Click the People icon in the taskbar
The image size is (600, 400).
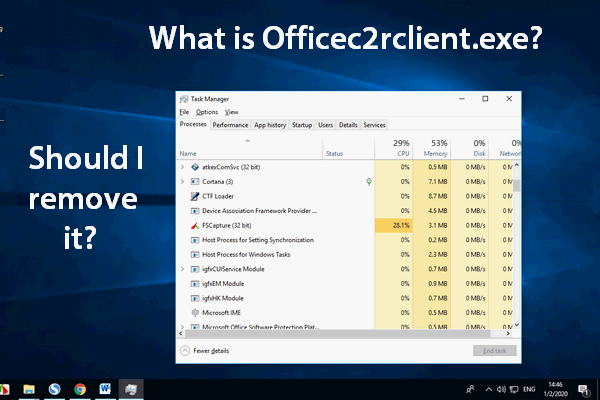470,390
